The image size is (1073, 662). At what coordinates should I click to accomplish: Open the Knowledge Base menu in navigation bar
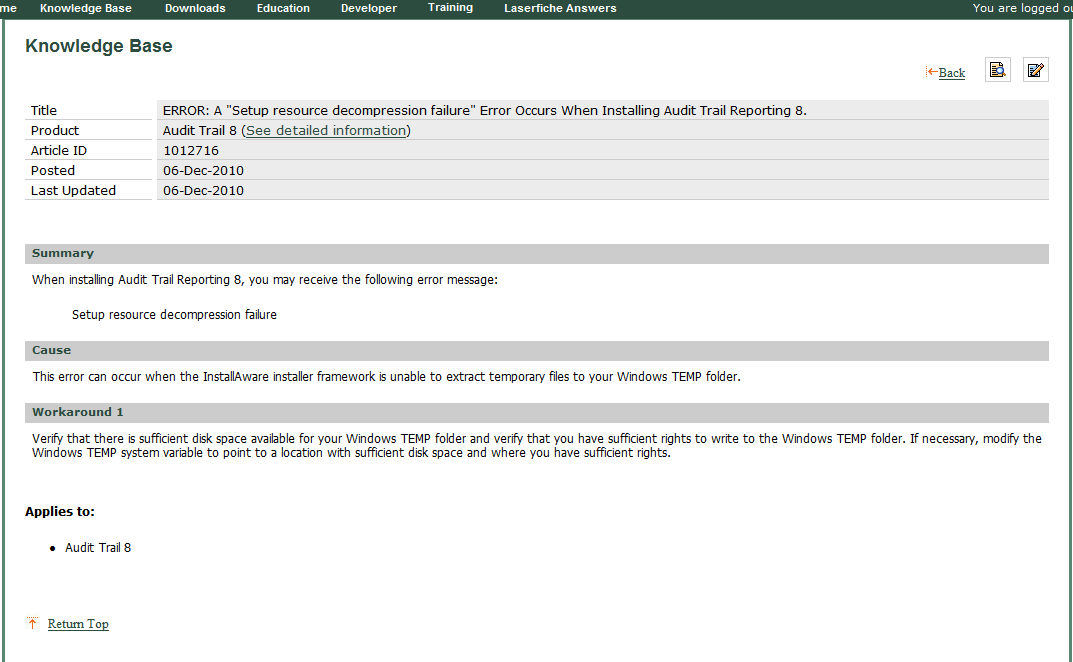coord(86,8)
